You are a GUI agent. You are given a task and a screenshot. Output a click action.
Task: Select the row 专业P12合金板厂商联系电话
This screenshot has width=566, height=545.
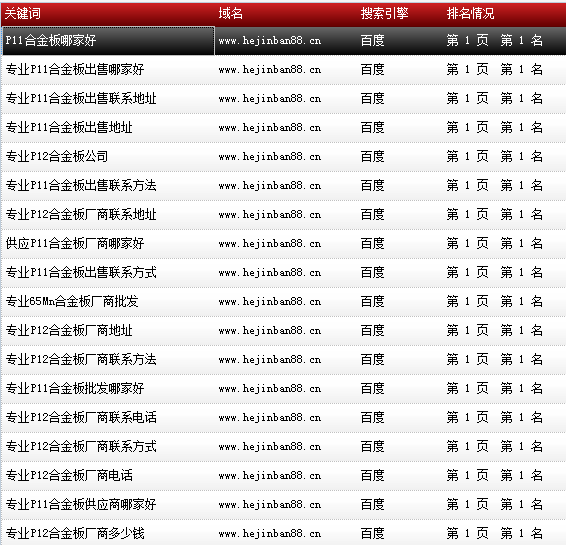pos(284,418)
